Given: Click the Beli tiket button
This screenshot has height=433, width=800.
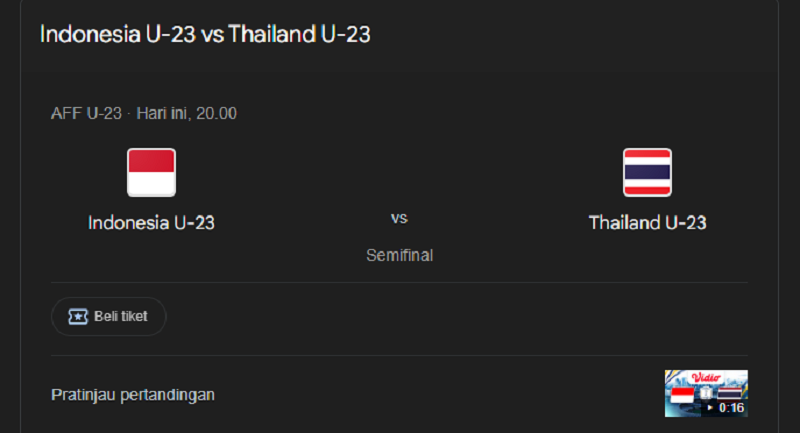Looking at the screenshot, I should [109, 317].
